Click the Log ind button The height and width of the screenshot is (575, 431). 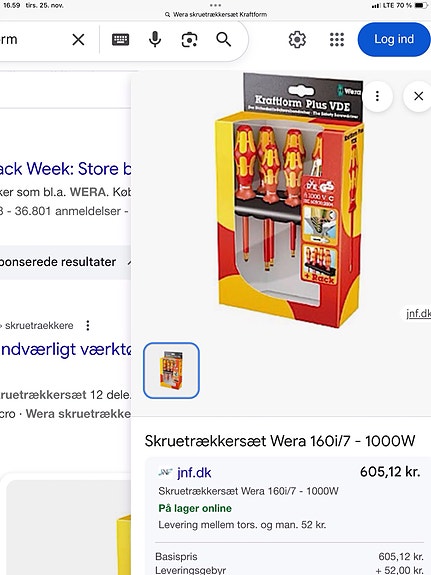coord(394,39)
